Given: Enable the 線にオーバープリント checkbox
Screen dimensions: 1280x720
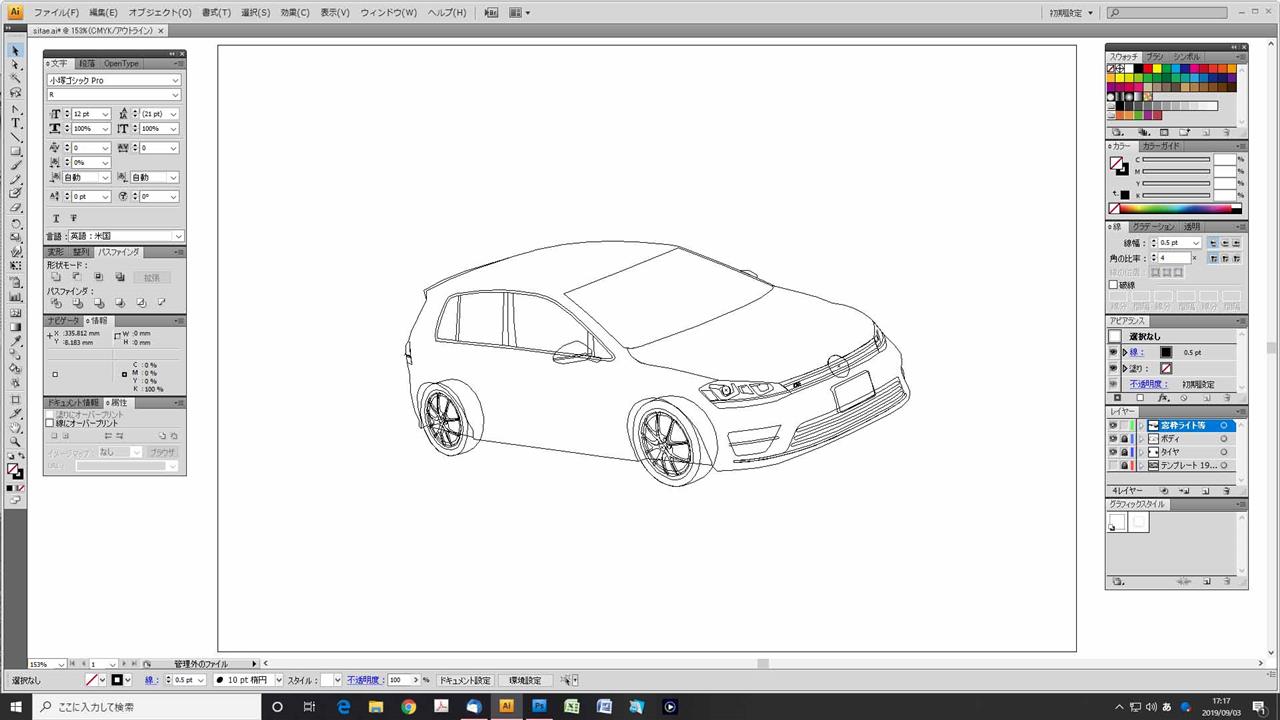Looking at the screenshot, I should (50, 423).
